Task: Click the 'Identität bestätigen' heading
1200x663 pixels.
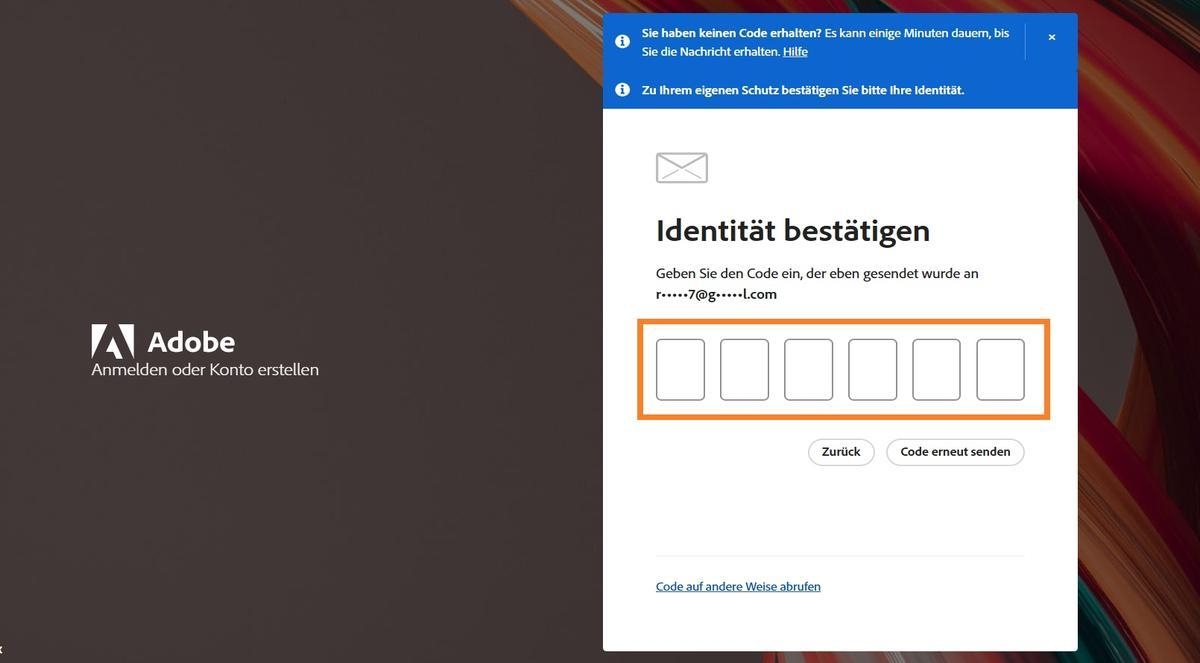Action: [792, 230]
